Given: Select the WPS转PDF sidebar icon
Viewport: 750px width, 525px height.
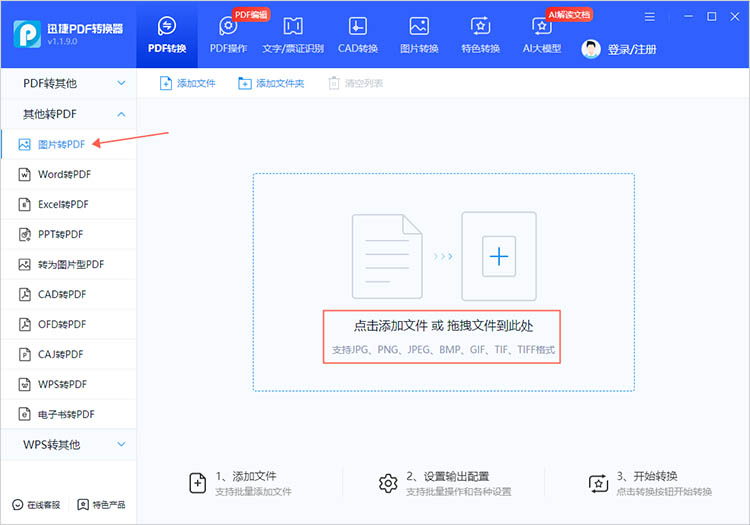Looking at the screenshot, I should [24, 384].
